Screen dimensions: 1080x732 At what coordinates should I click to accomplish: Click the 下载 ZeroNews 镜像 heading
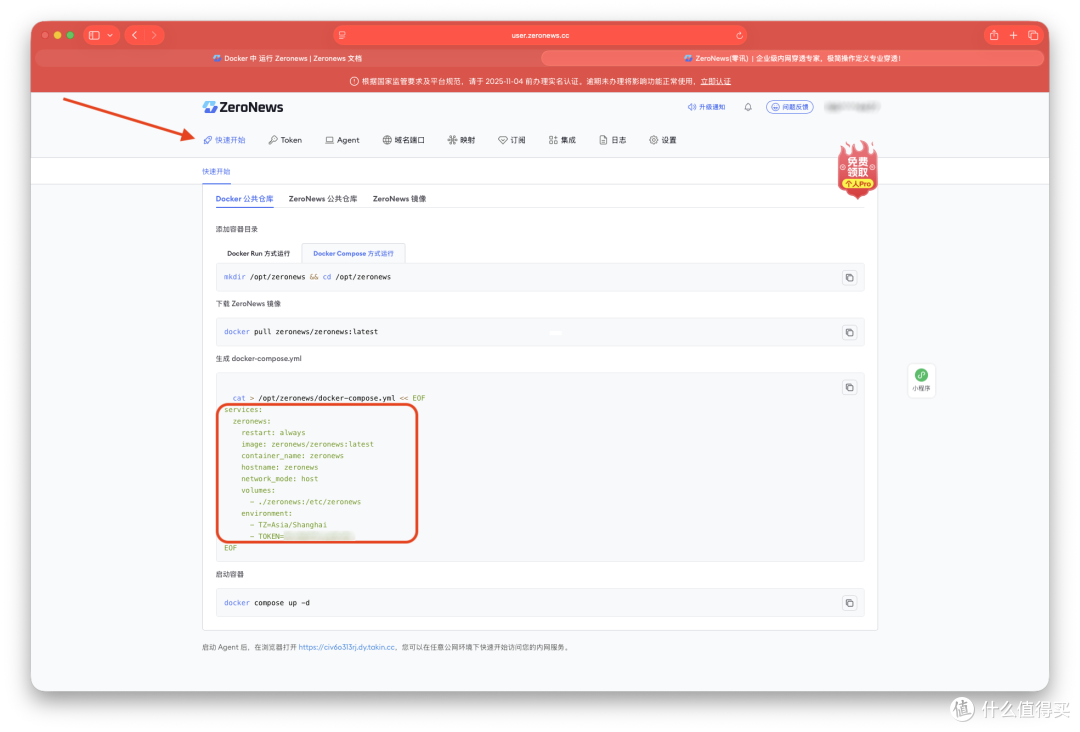248,304
